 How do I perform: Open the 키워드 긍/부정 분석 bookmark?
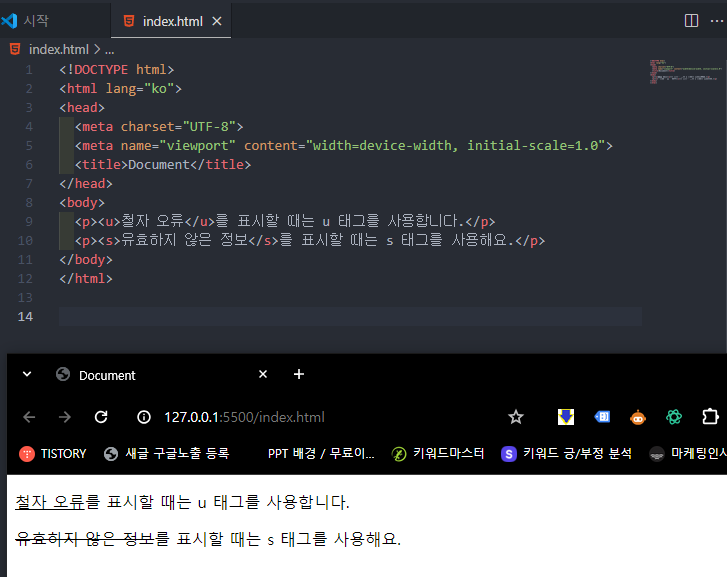pos(567,454)
